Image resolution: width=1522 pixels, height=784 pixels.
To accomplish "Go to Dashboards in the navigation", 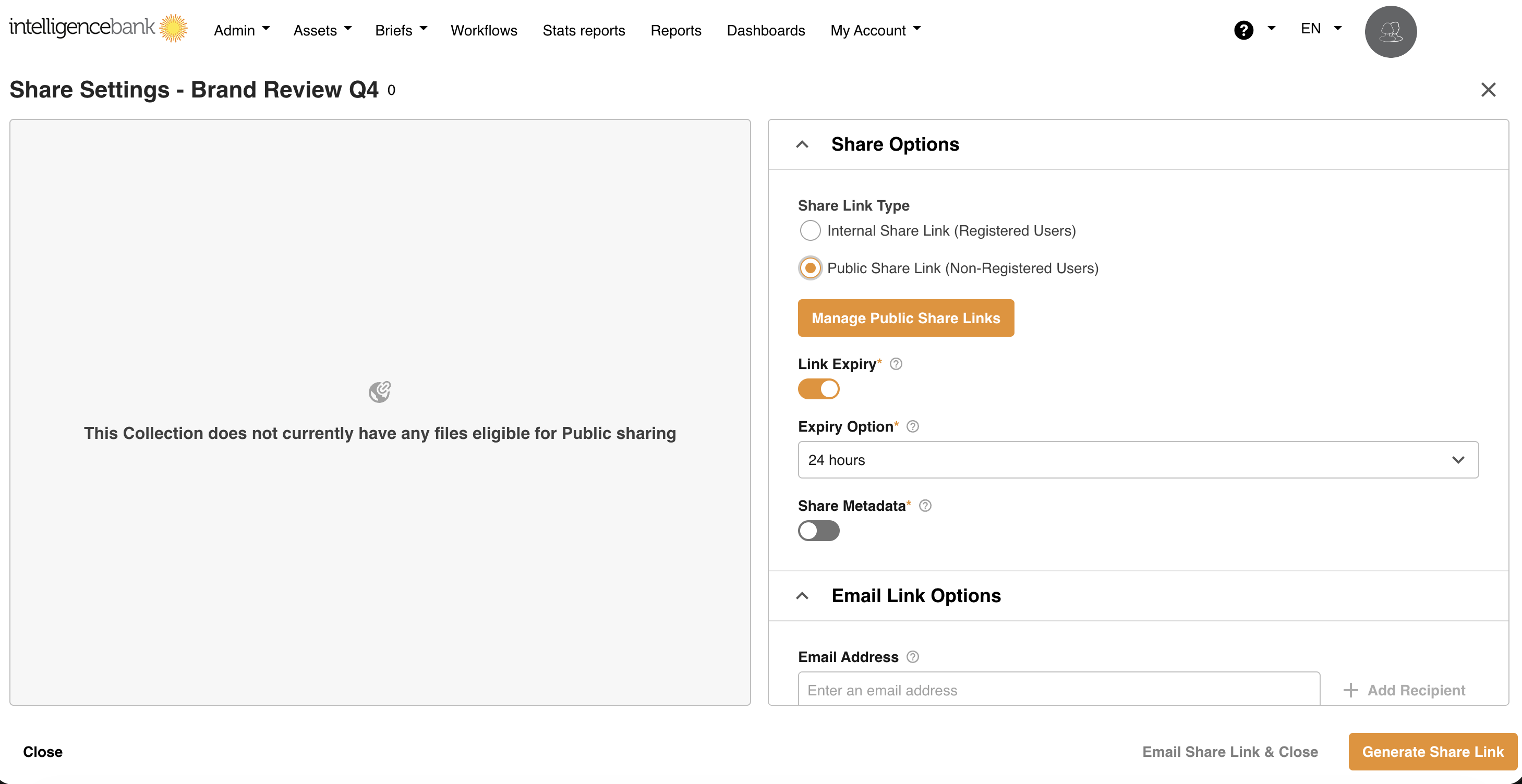I will [x=765, y=30].
